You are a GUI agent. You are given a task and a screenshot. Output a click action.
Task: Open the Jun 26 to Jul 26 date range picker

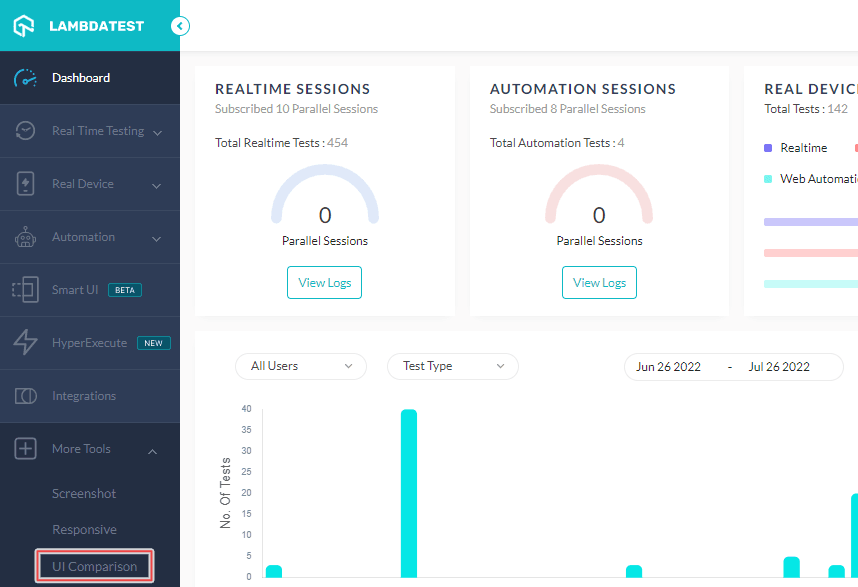click(734, 366)
